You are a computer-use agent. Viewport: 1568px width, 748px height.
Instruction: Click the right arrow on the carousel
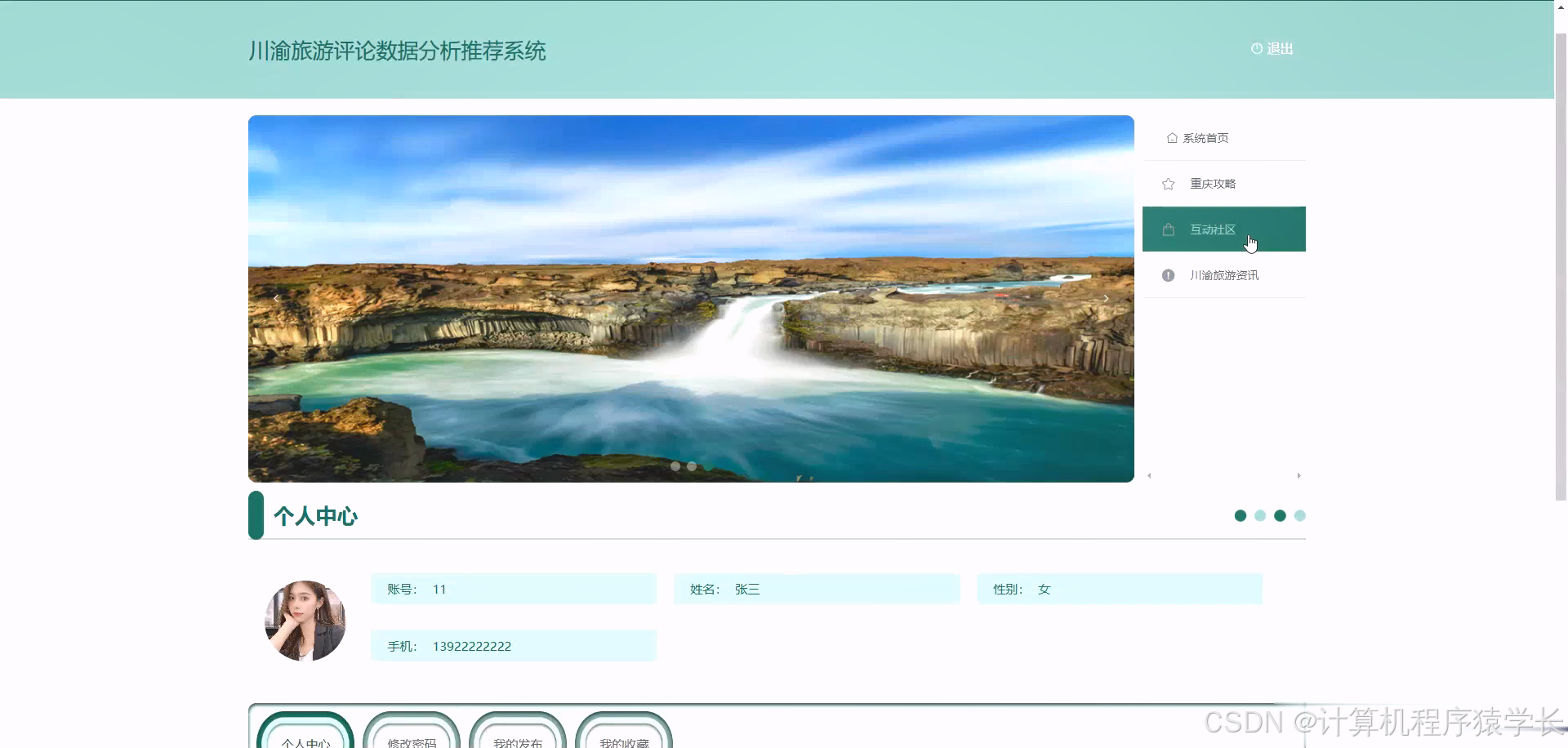1106,298
